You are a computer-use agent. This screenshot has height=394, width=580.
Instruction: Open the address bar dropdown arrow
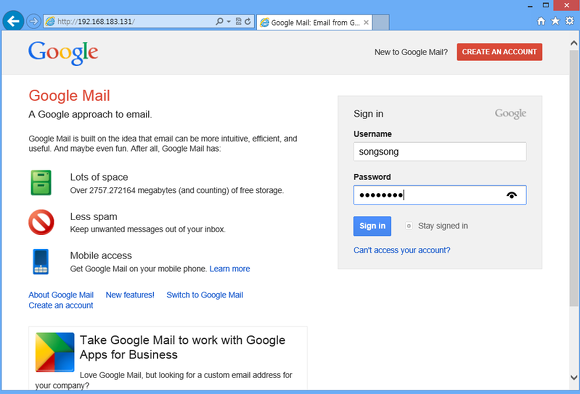229,21
